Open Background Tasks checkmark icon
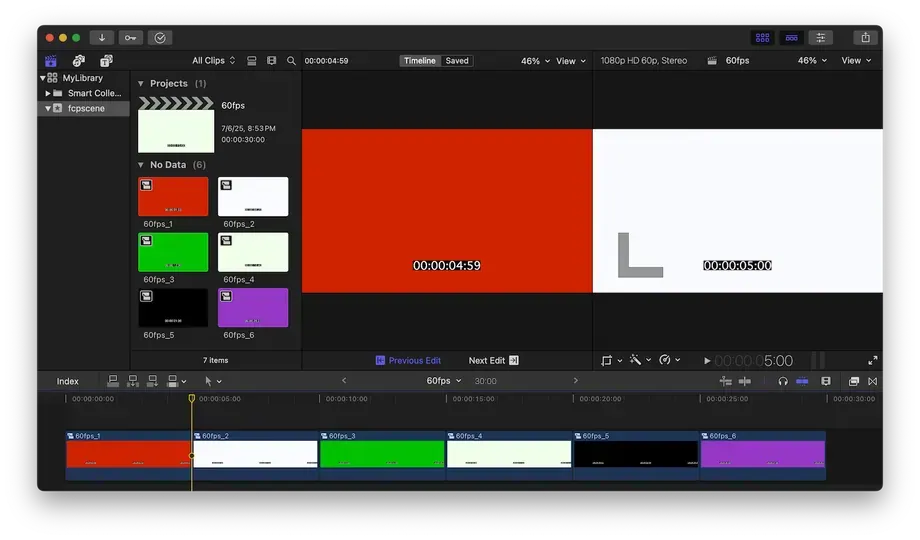 click(160, 38)
